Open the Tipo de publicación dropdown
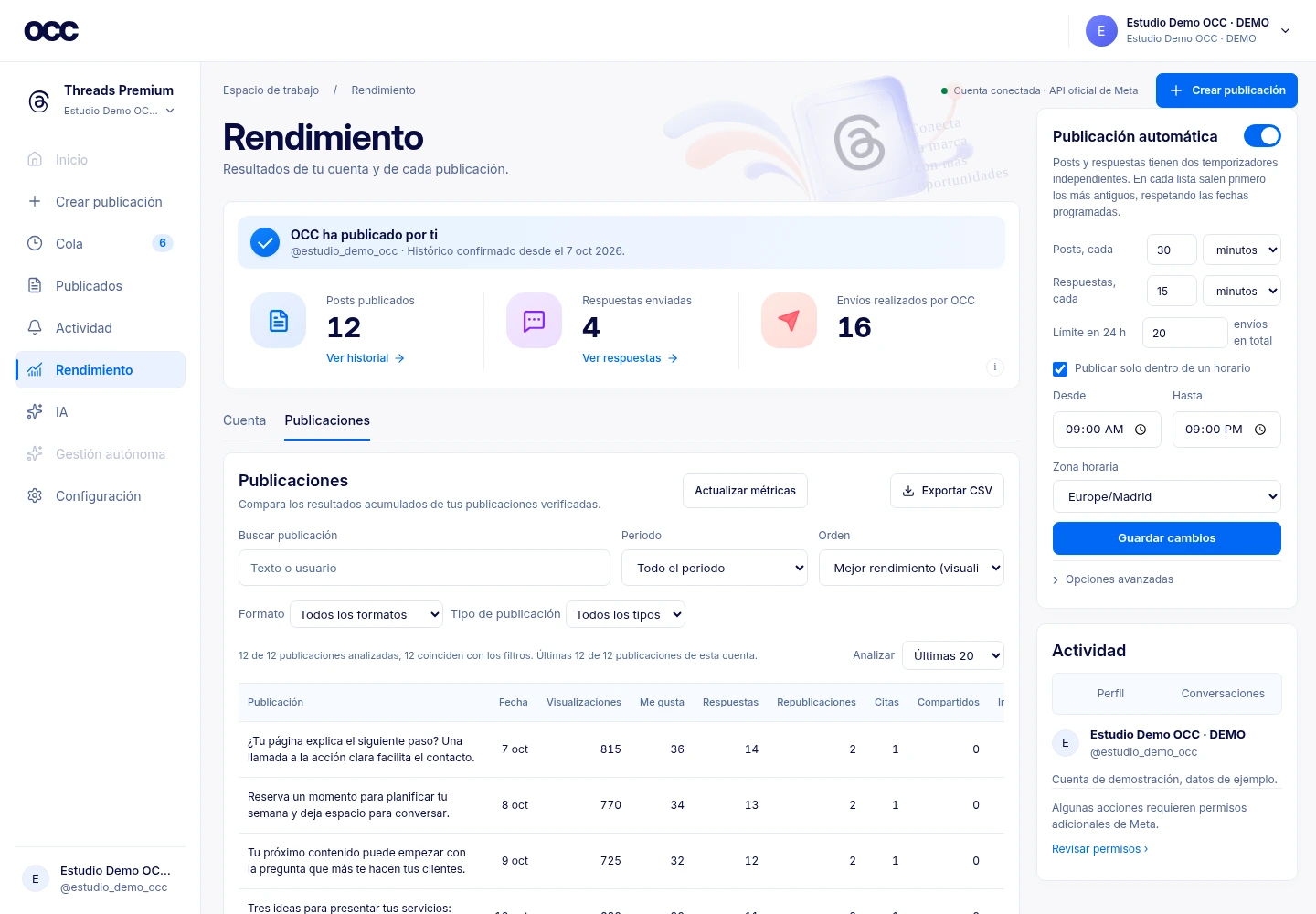Screen dimensions: 1316x914 [625, 614]
